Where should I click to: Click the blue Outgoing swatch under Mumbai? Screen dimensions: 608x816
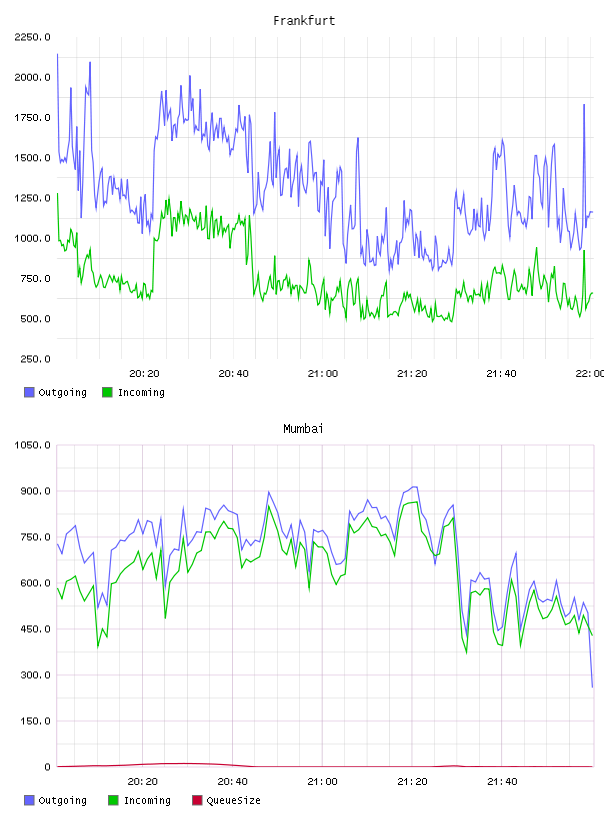click(x=29, y=800)
